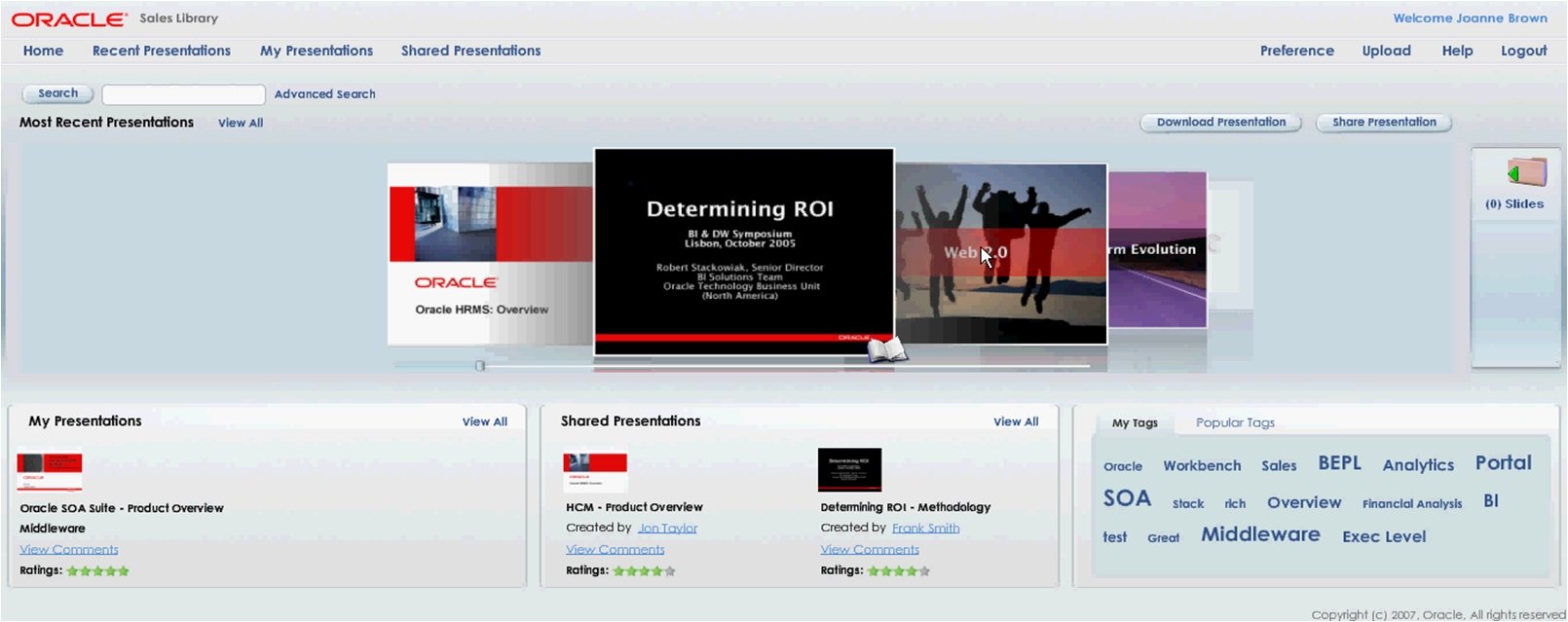1568x622 pixels.
Task: Click Logout
Action: [x=1524, y=51]
